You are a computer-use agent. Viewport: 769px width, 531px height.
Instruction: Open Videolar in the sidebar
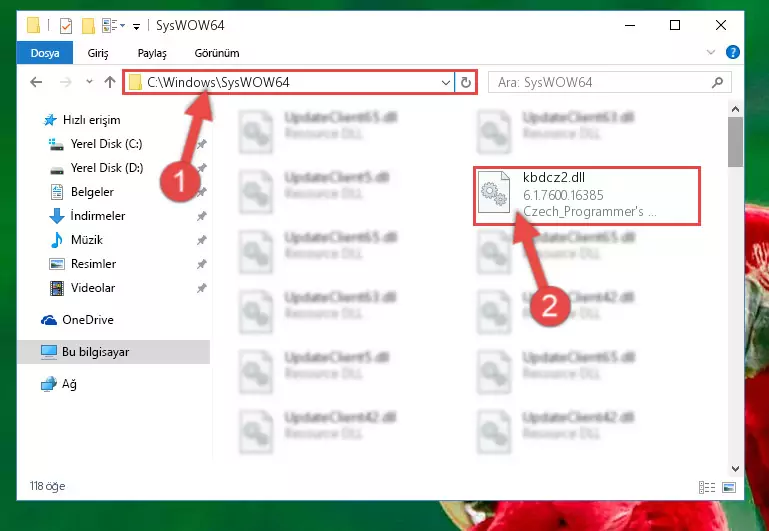coord(93,288)
